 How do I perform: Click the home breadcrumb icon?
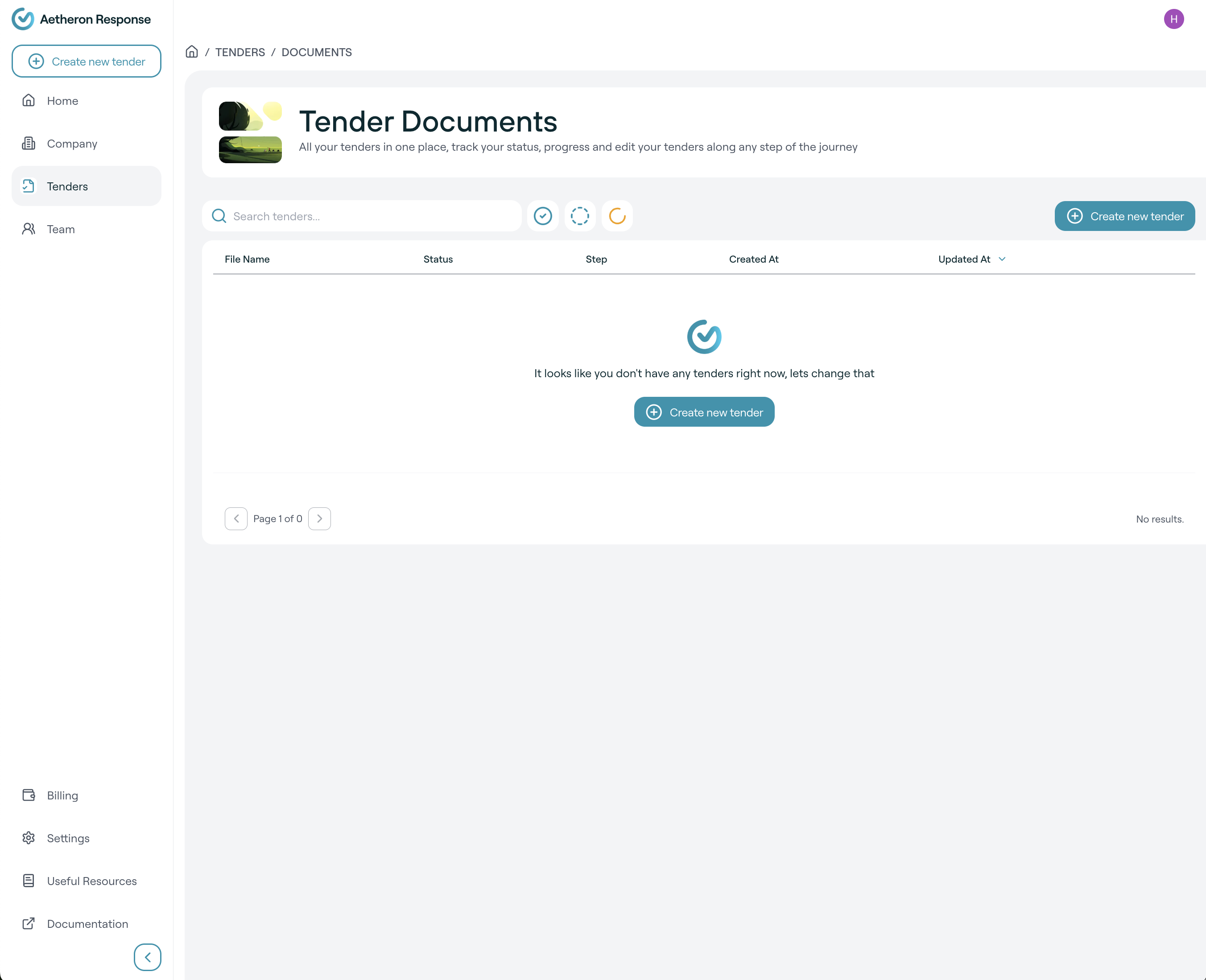(192, 52)
